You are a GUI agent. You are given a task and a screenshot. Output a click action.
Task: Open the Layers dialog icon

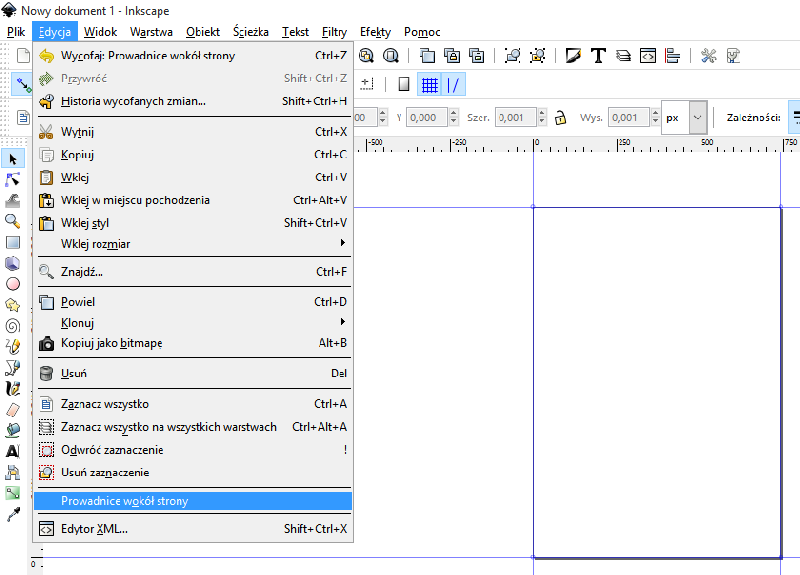pos(623,55)
